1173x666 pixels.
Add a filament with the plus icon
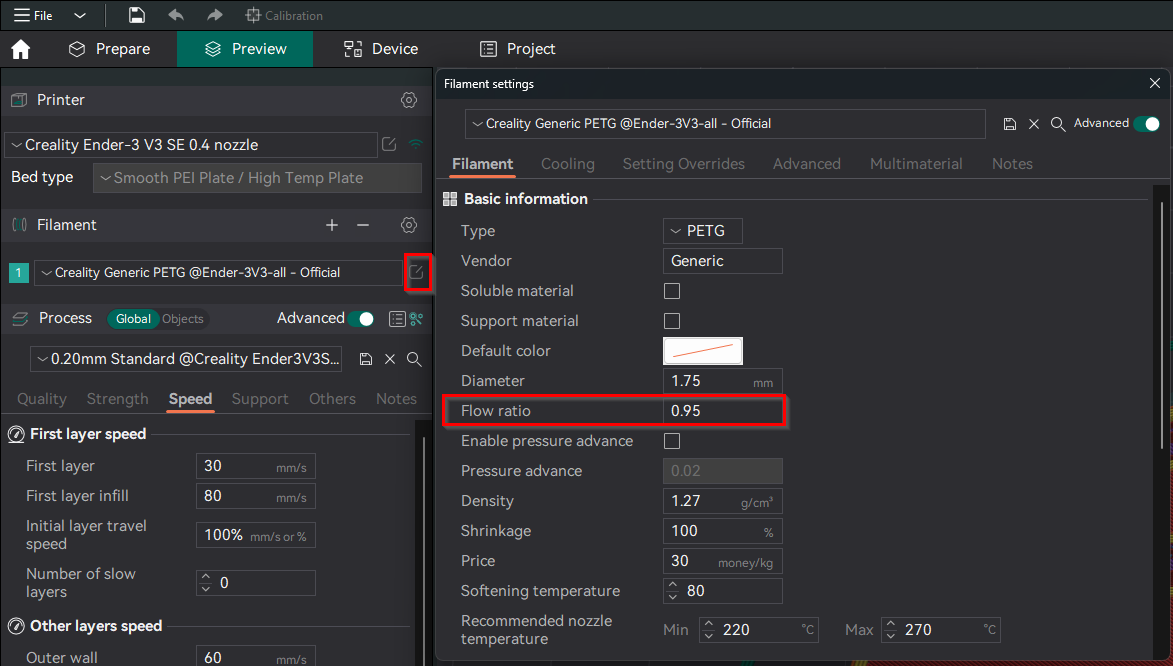coord(332,225)
